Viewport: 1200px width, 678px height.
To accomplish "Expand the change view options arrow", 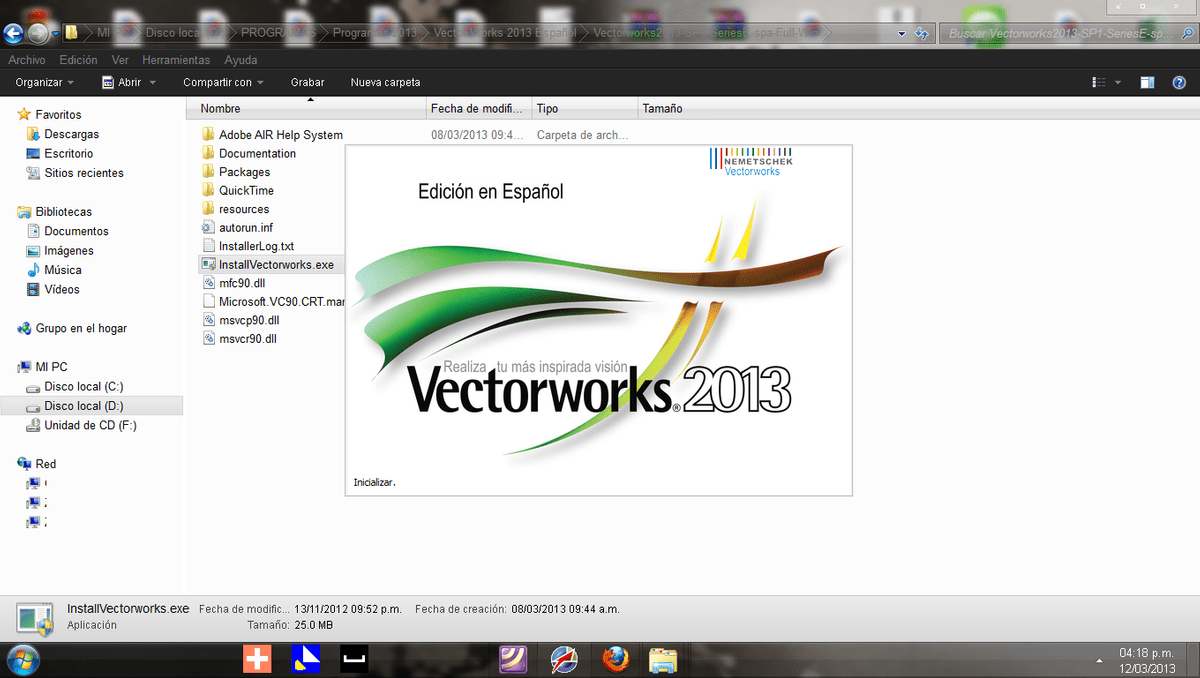I will point(1118,82).
